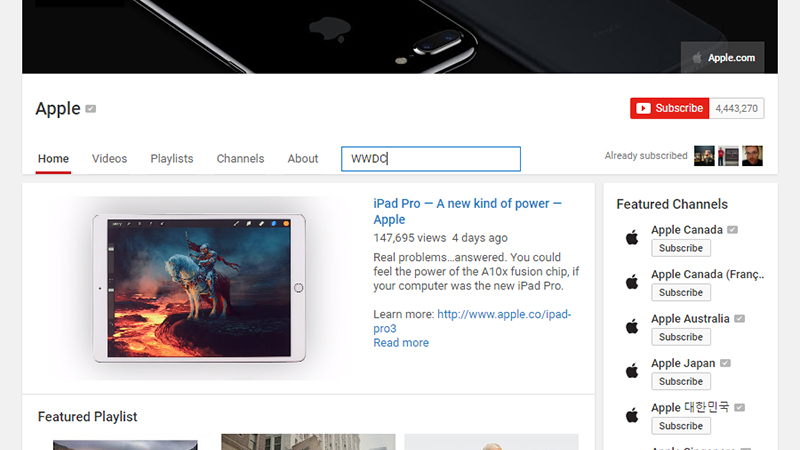800x450 pixels.
Task: Click the Apple.com banner link
Action: pos(722,58)
